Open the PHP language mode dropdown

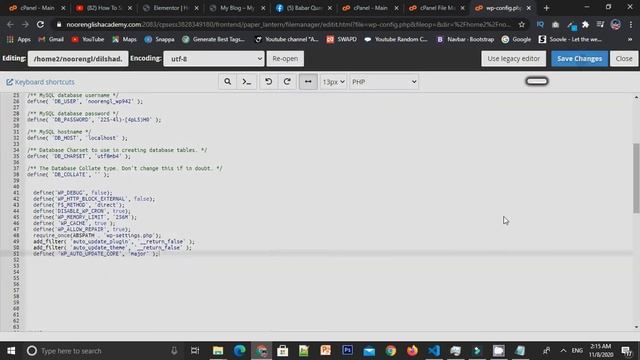click(384, 82)
